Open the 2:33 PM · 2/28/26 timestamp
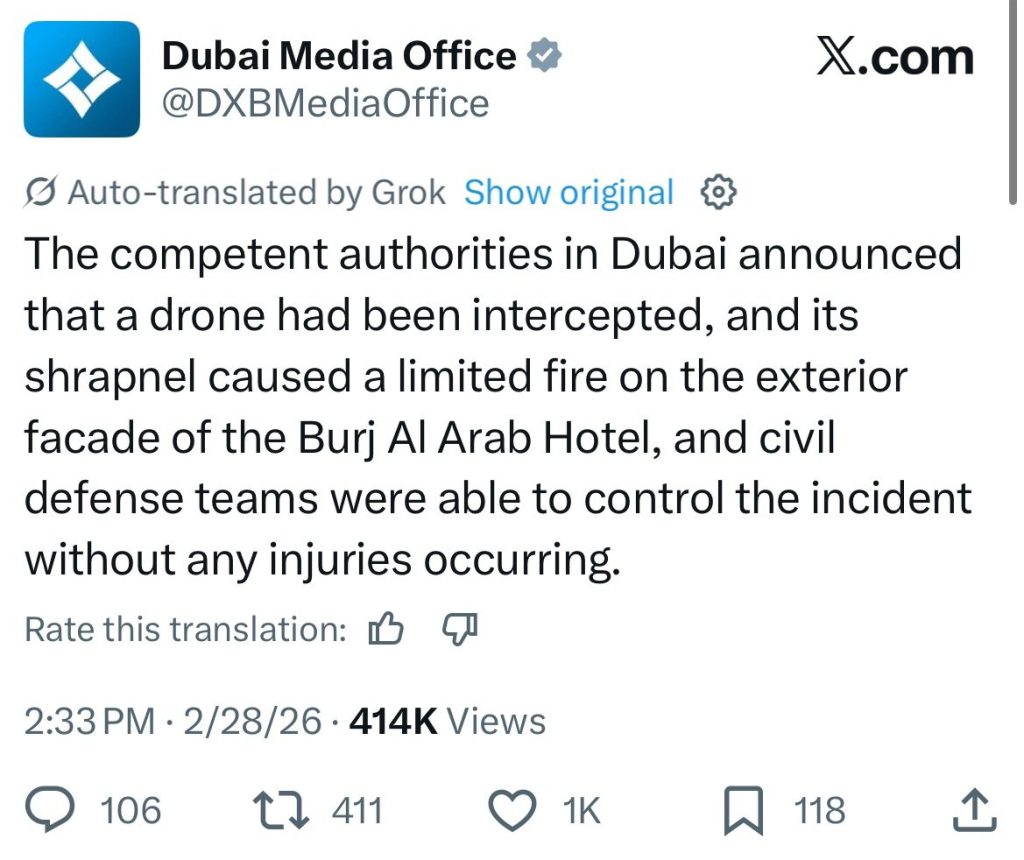Viewport: 1024px width, 860px height. pyautogui.click(x=172, y=721)
